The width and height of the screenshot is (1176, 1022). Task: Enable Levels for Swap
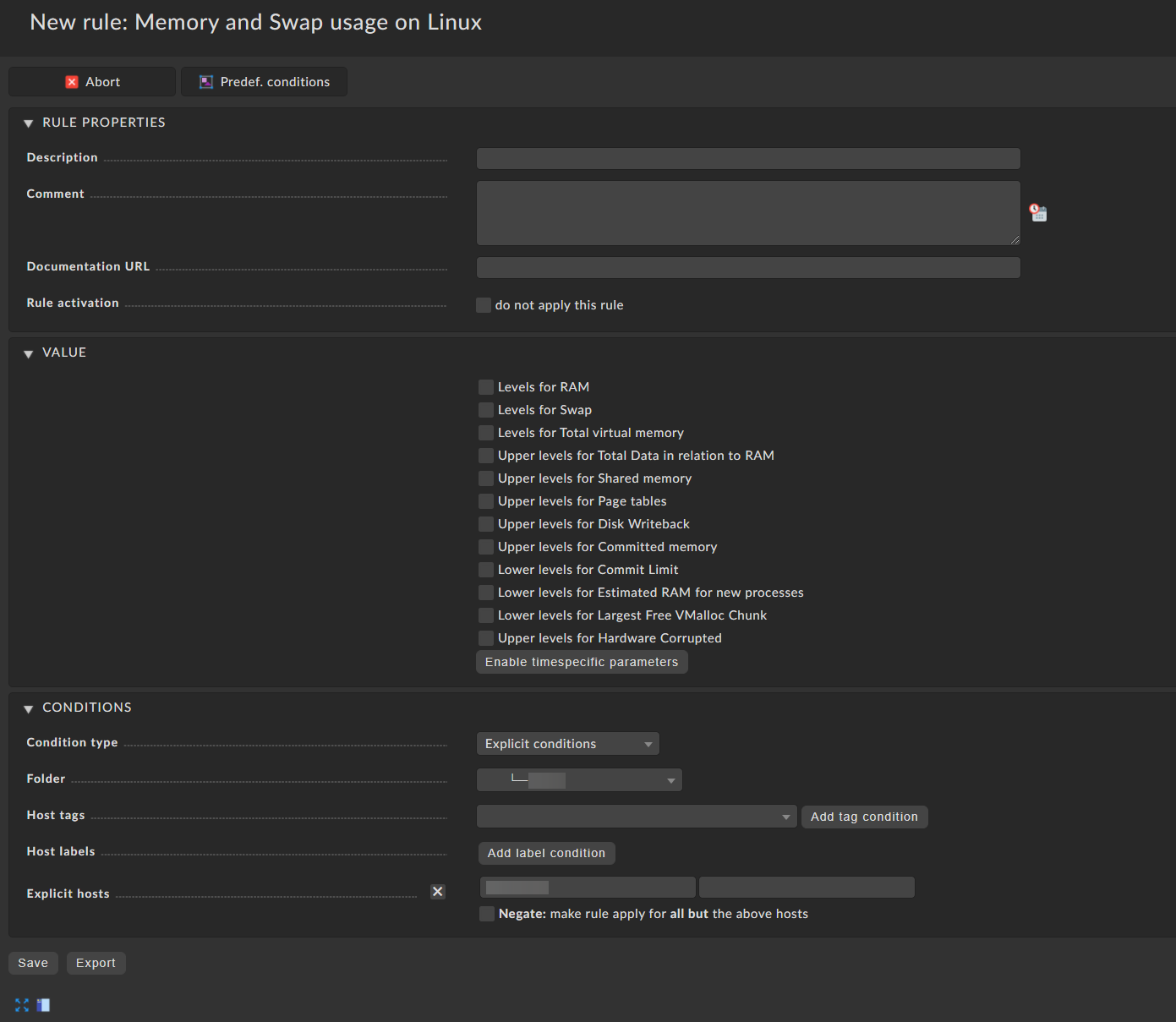(486, 409)
